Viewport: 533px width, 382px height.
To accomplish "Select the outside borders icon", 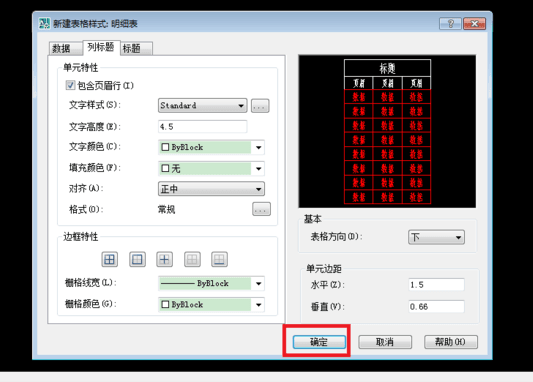I will (137, 260).
